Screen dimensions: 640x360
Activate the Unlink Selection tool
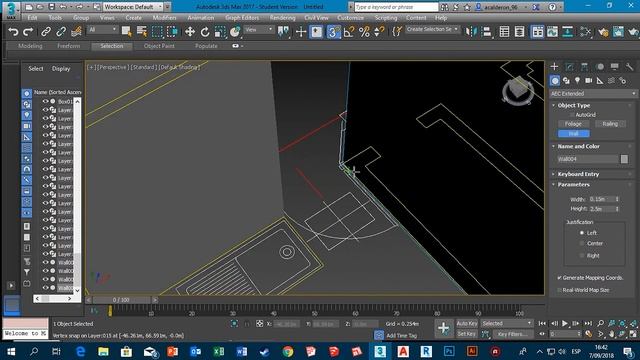[61, 31]
